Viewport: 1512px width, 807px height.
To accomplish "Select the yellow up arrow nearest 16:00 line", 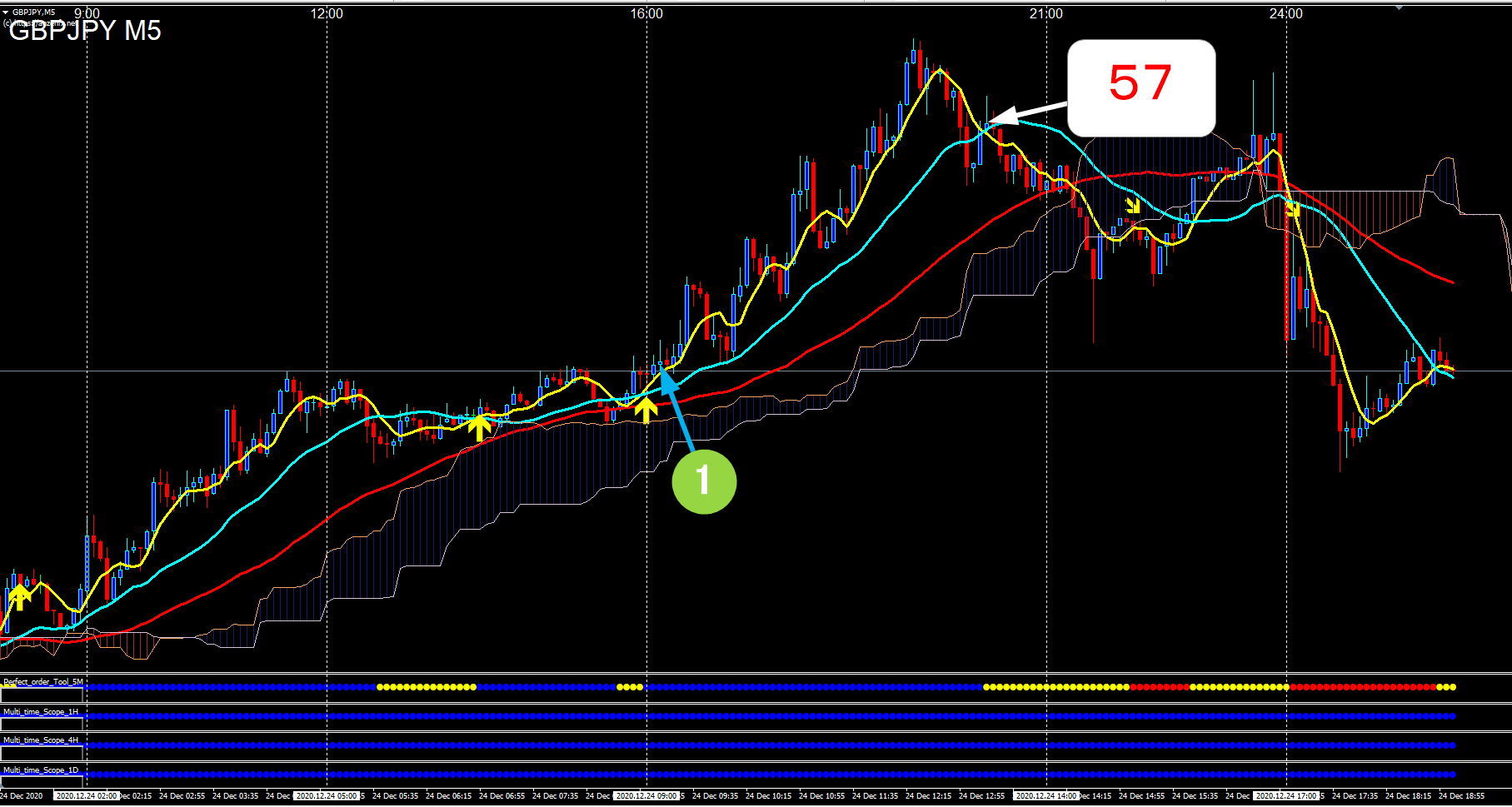I will point(646,410).
